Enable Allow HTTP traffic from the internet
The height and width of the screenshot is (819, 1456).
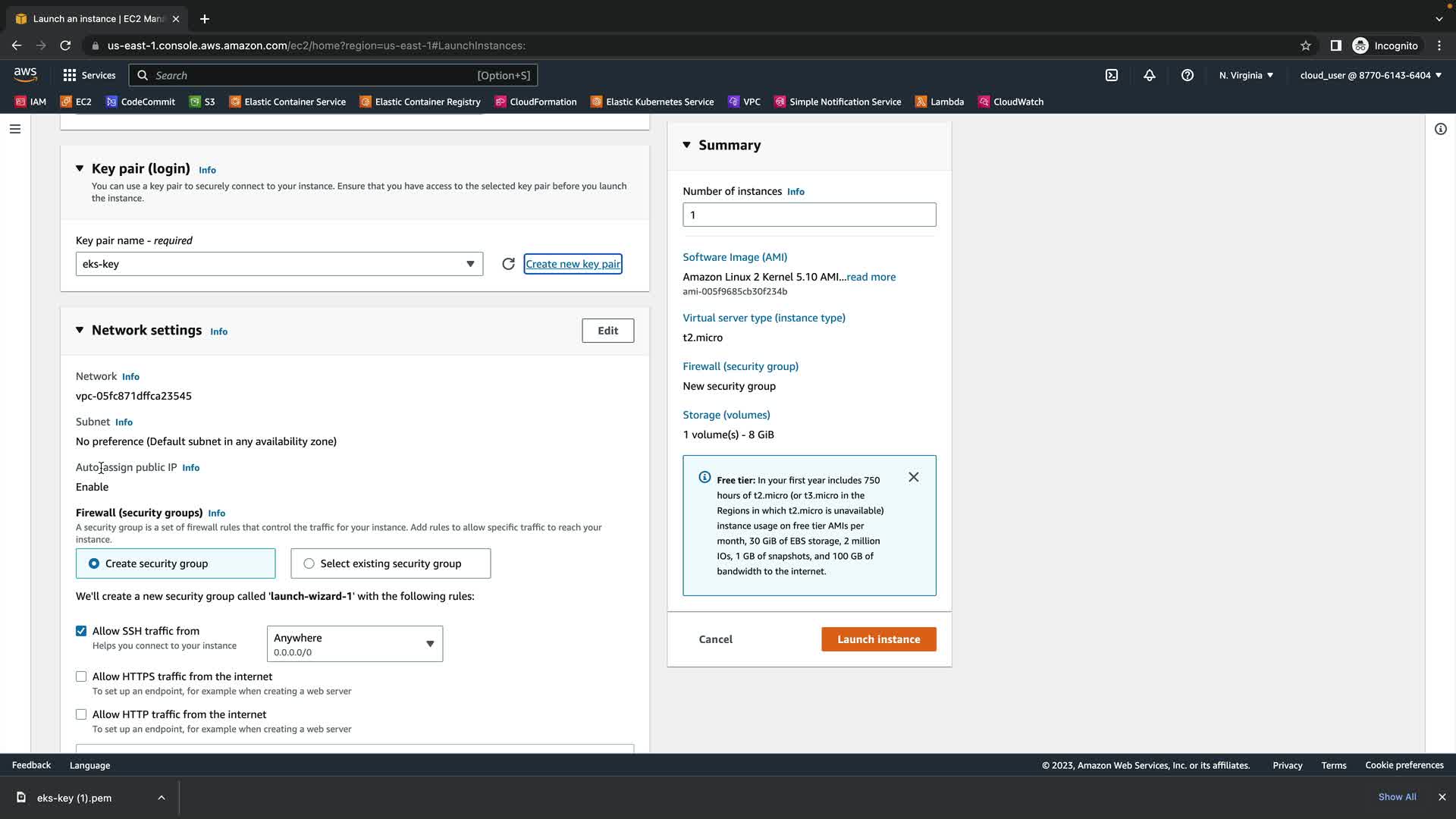pos(81,714)
